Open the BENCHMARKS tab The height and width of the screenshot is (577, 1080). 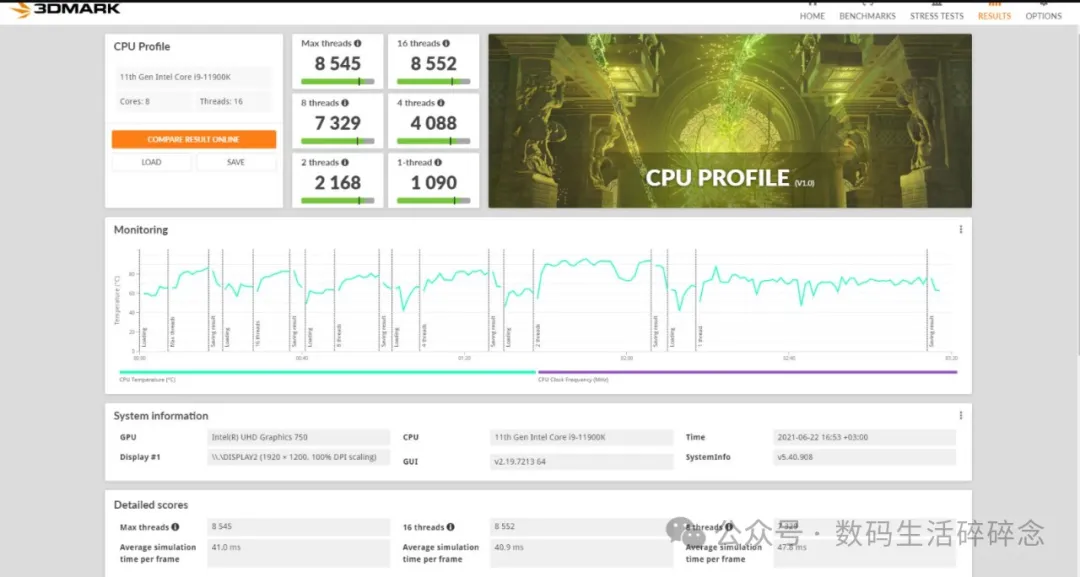coord(867,16)
